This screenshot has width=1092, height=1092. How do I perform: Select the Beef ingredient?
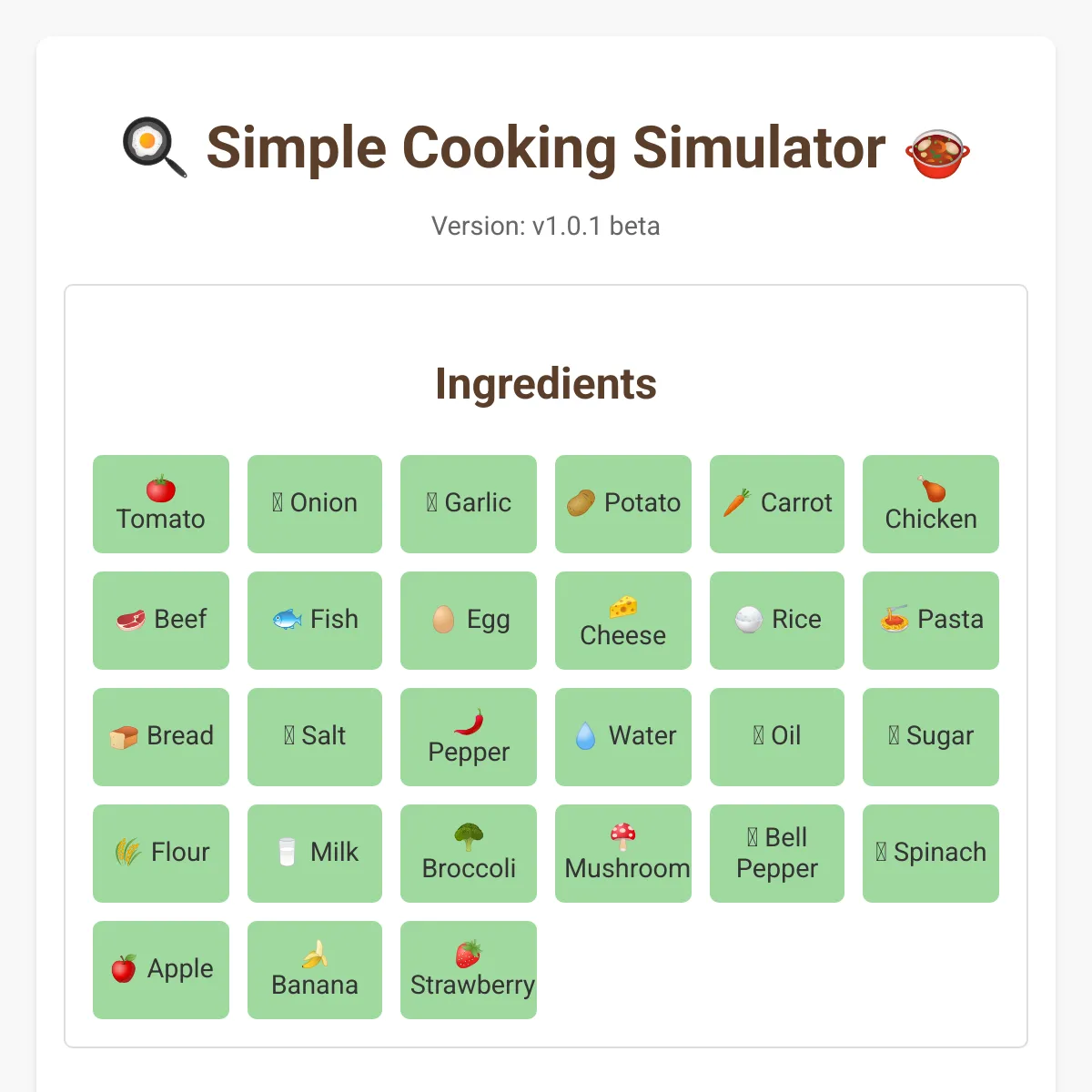161,621
